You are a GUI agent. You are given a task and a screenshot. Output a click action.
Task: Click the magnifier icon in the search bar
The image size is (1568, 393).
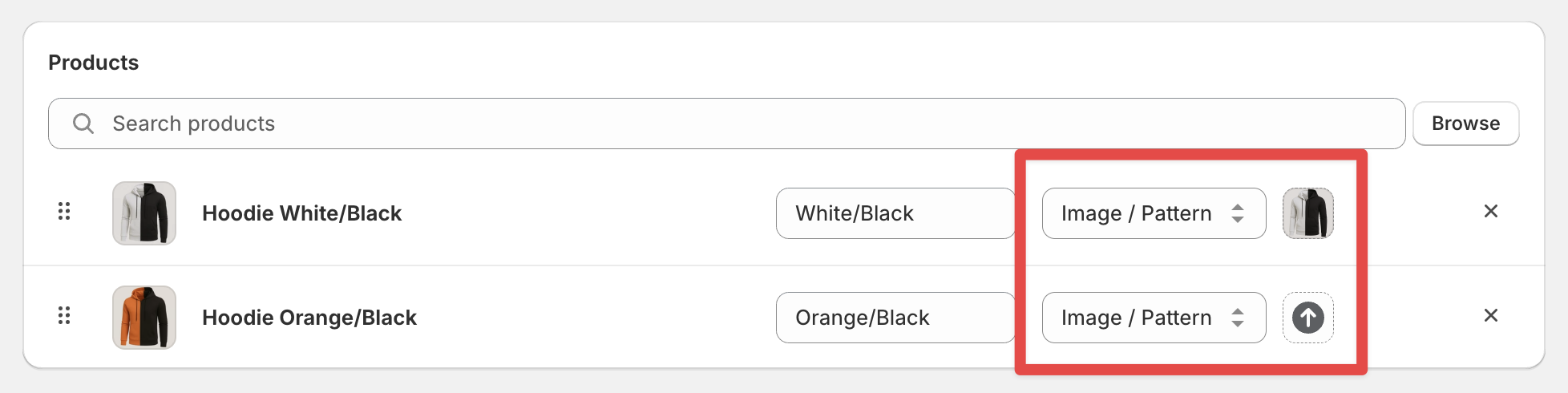[x=83, y=124]
